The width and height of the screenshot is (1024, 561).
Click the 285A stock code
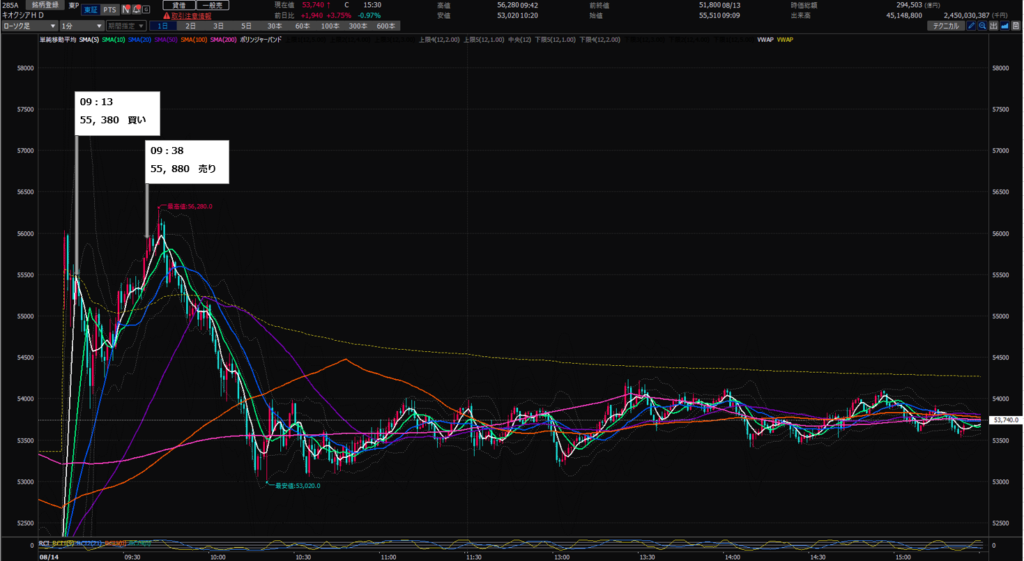click(x=10, y=5)
